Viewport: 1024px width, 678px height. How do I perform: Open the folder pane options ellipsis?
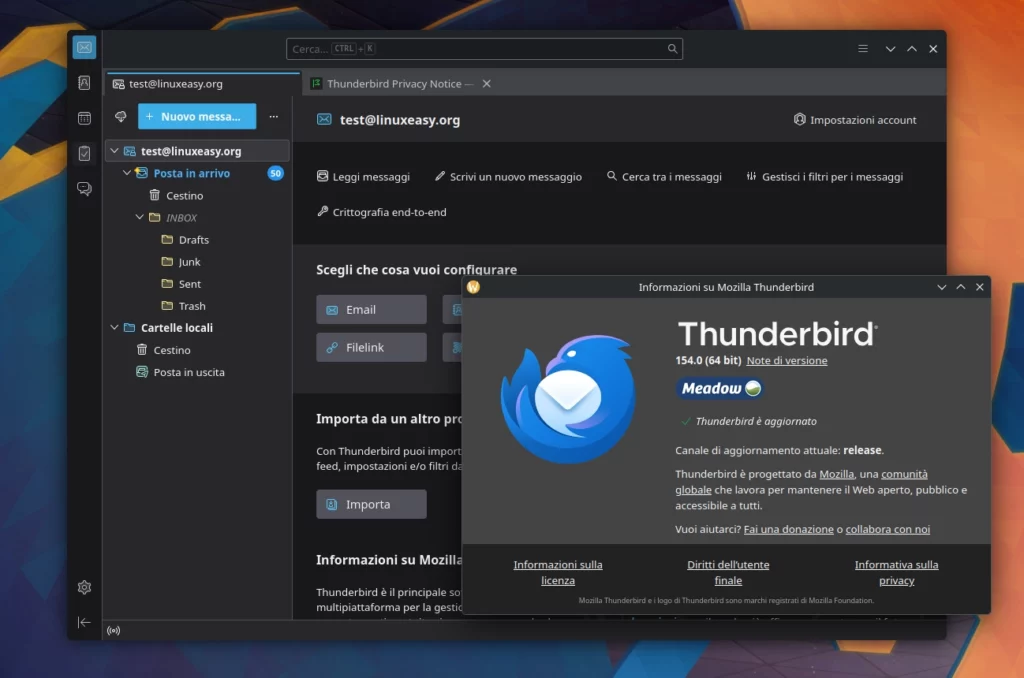[x=274, y=116]
